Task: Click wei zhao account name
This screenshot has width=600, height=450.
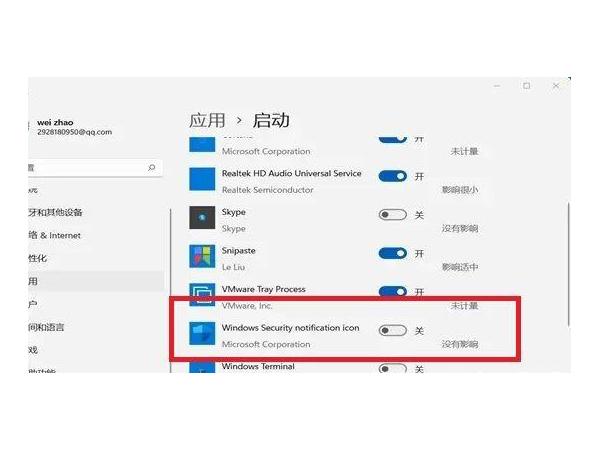Action: [55, 122]
